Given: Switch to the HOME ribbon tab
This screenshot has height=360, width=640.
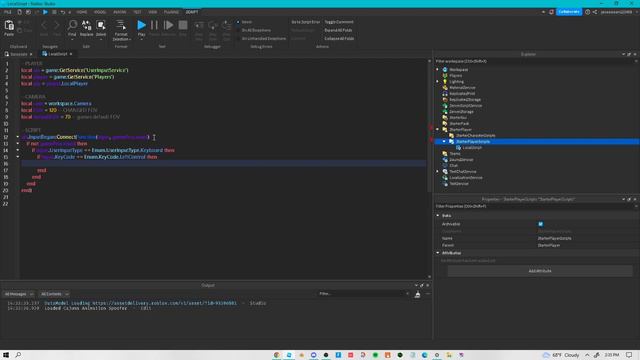Looking at the screenshot, I should [82, 12].
